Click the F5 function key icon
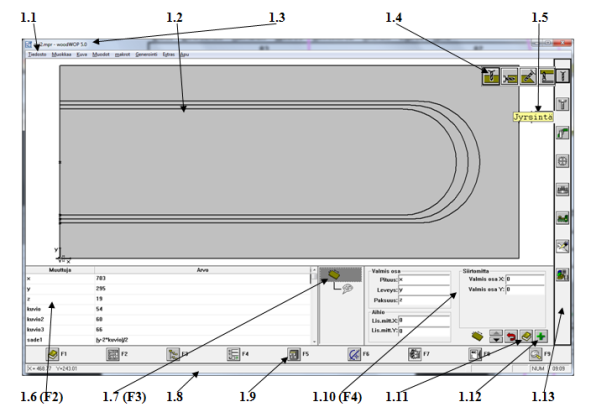This screenshot has height=407, width=591. (x=294, y=354)
